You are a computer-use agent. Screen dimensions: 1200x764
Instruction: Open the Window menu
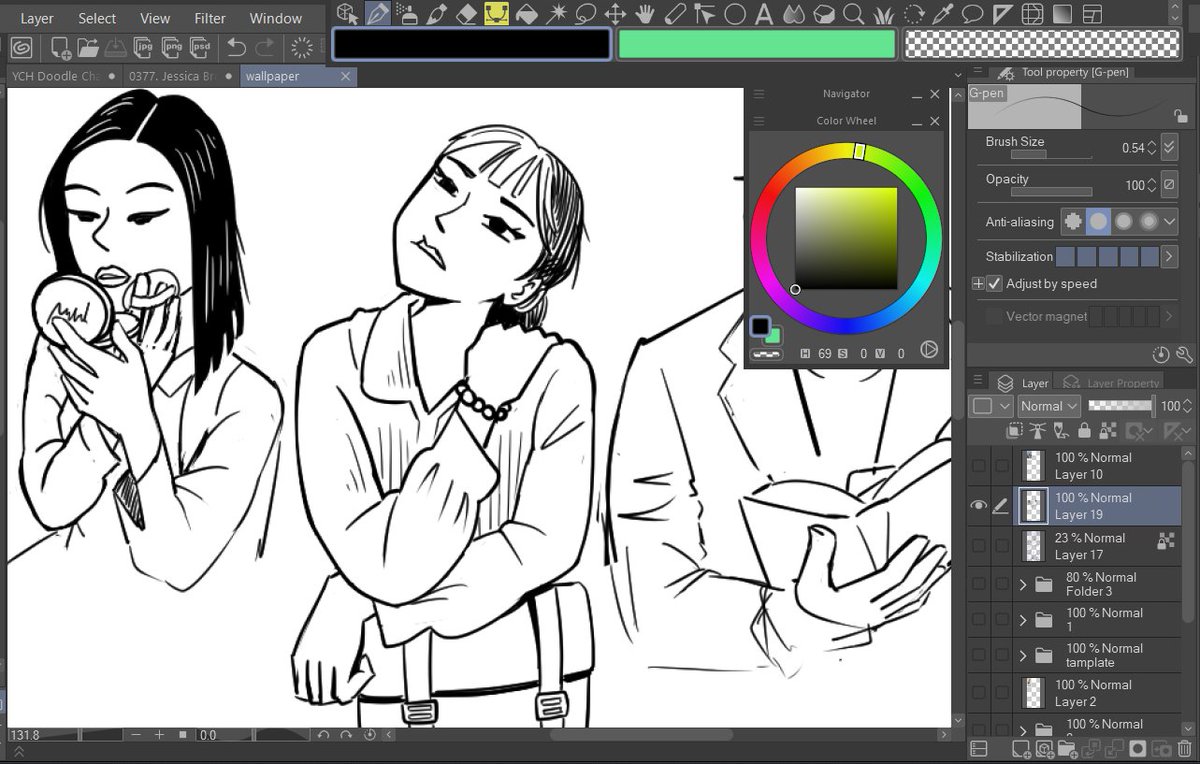[276, 18]
